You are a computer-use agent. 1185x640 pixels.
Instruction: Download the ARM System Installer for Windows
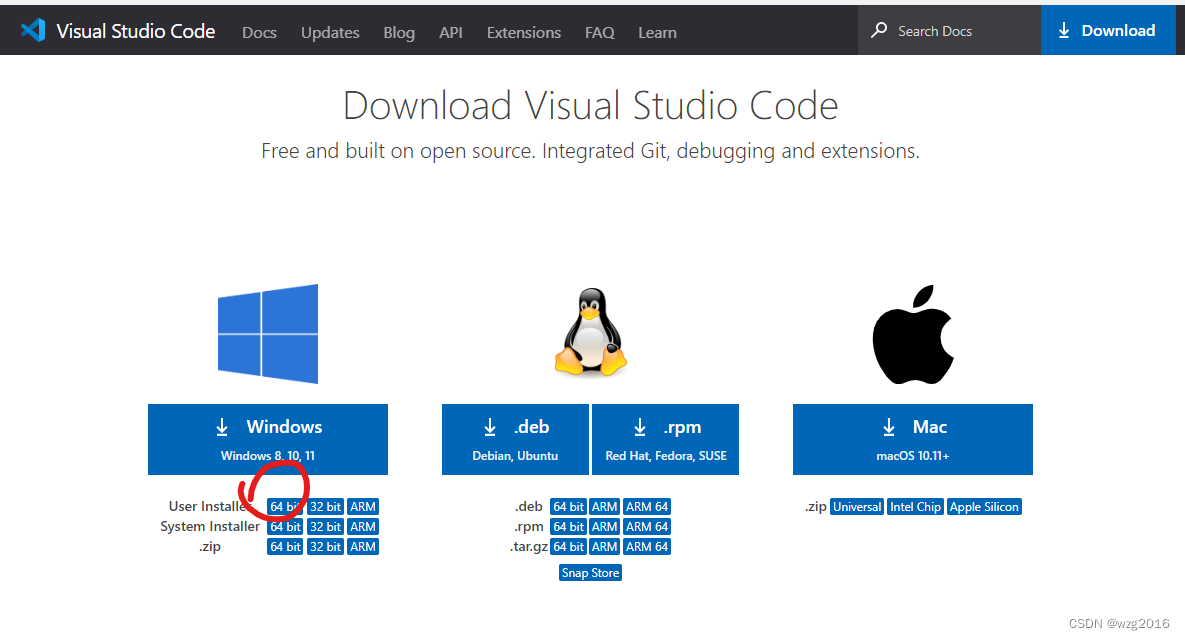tap(363, 526)
